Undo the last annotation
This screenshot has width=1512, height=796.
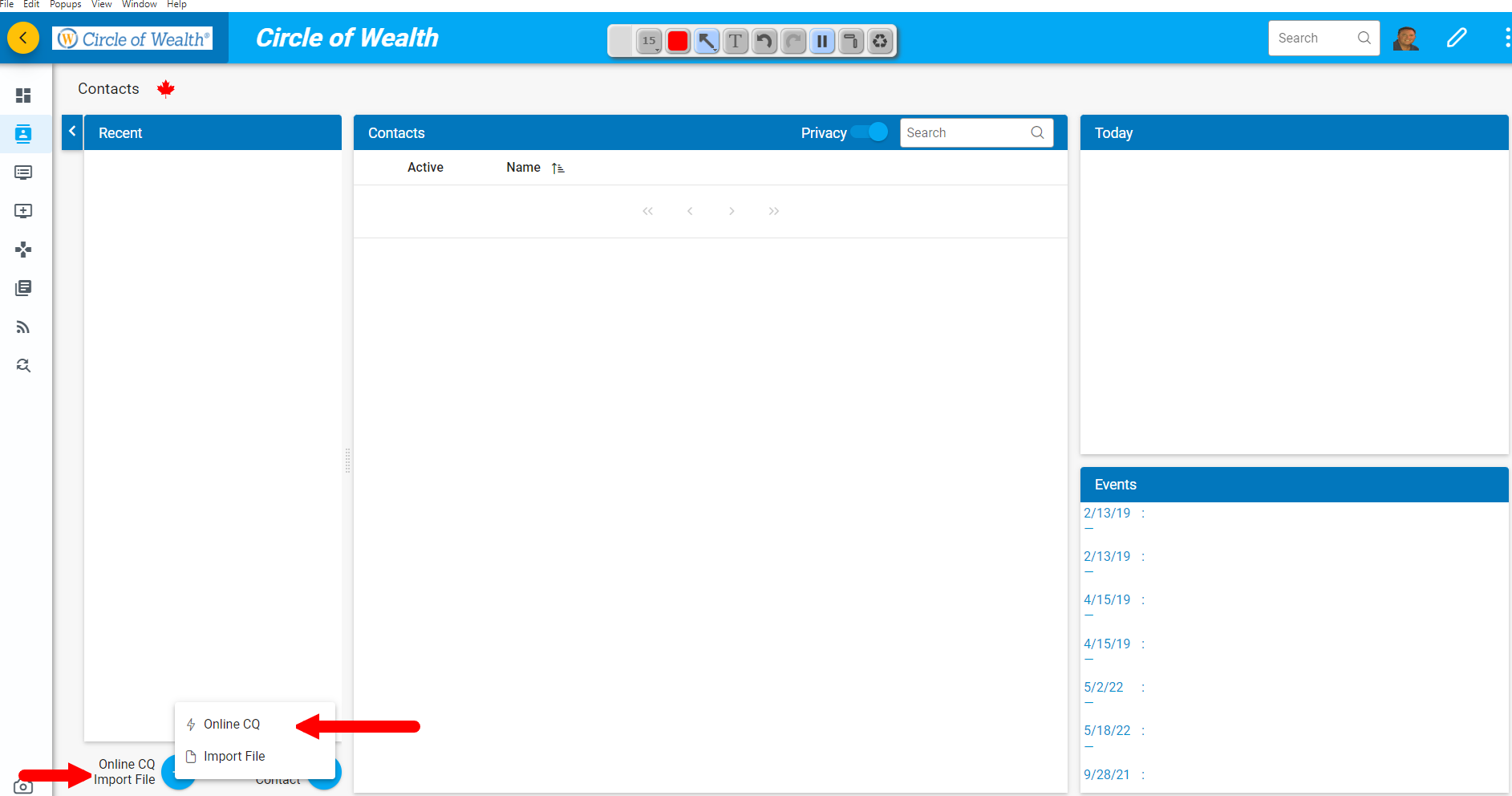click(764, 41)
